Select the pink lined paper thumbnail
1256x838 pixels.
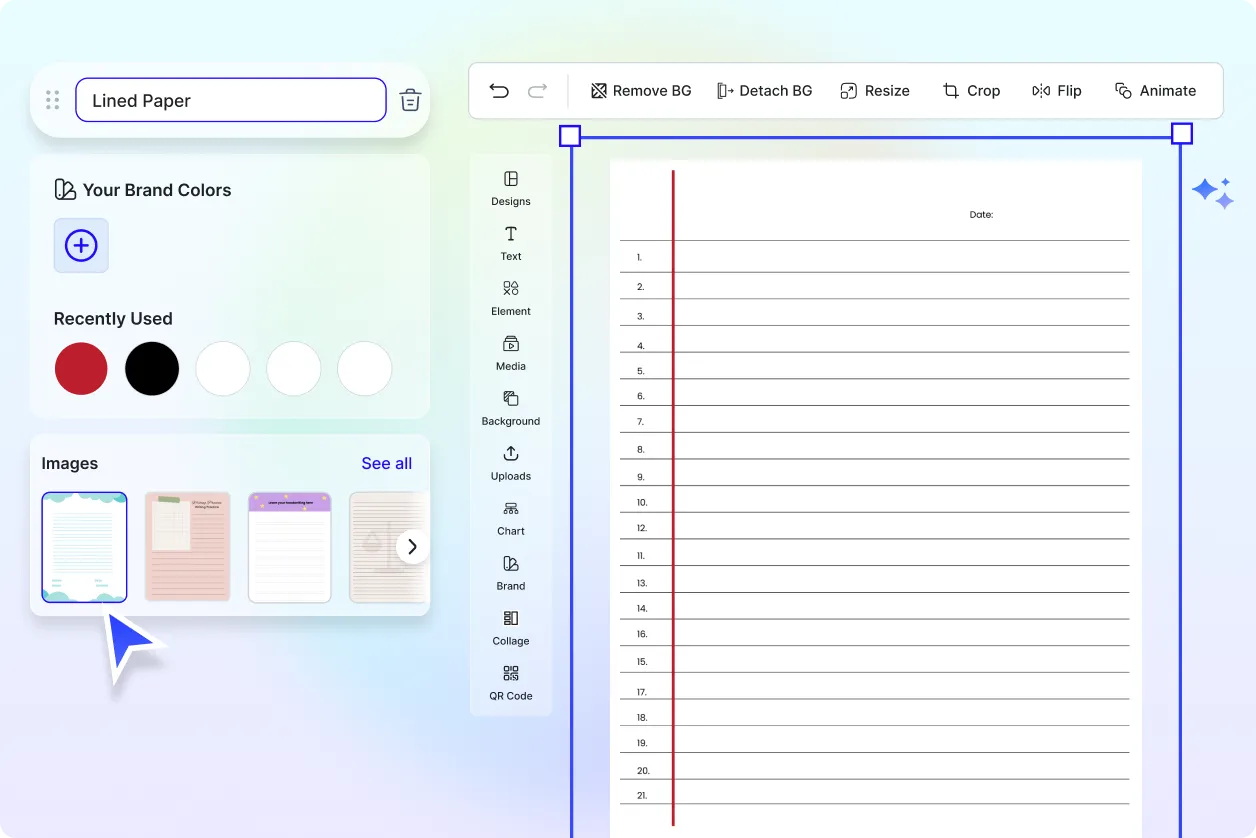188,547
